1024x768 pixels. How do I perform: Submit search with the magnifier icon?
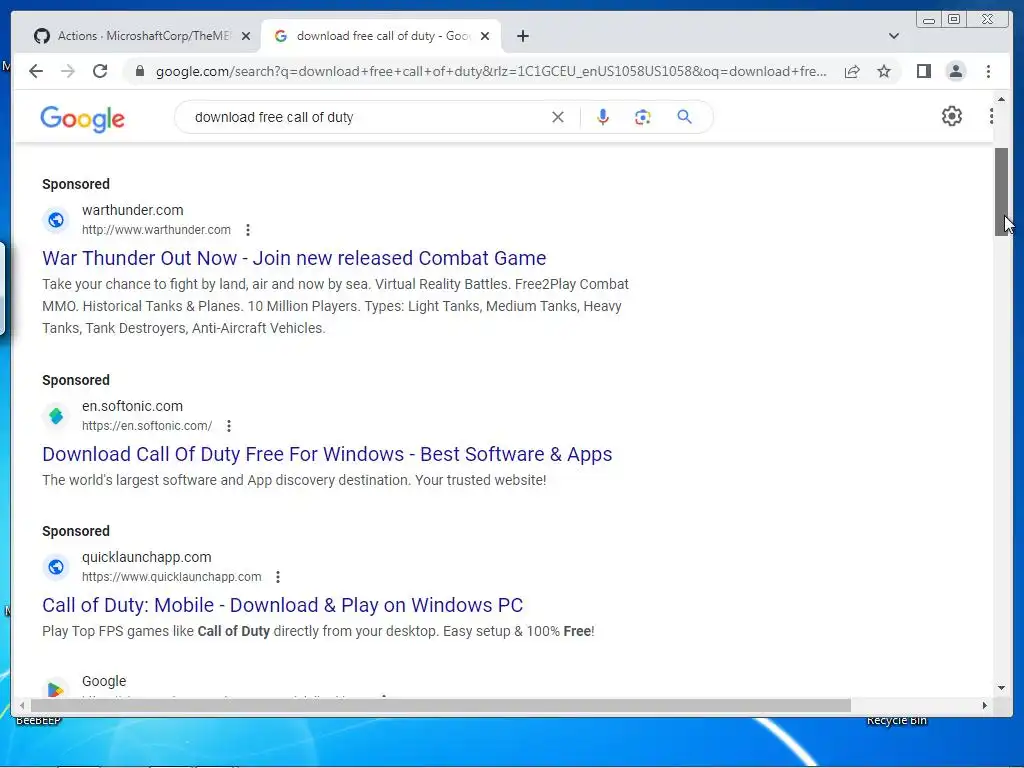pos(684,117)
